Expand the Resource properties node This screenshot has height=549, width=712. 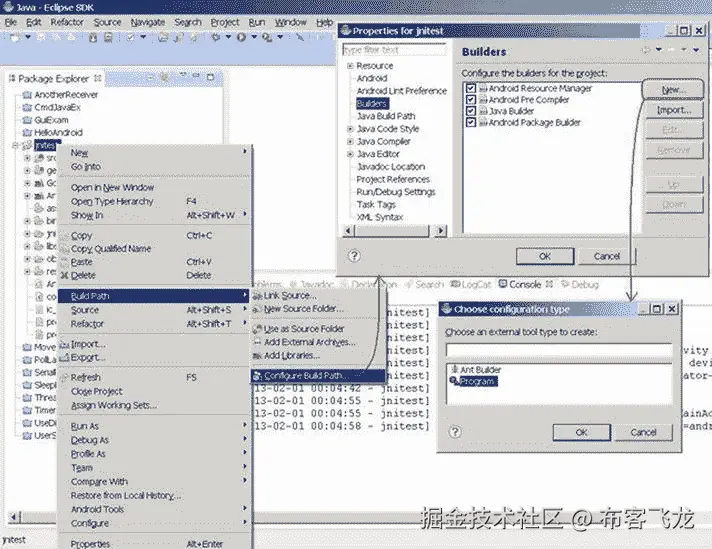pos(350,66)
